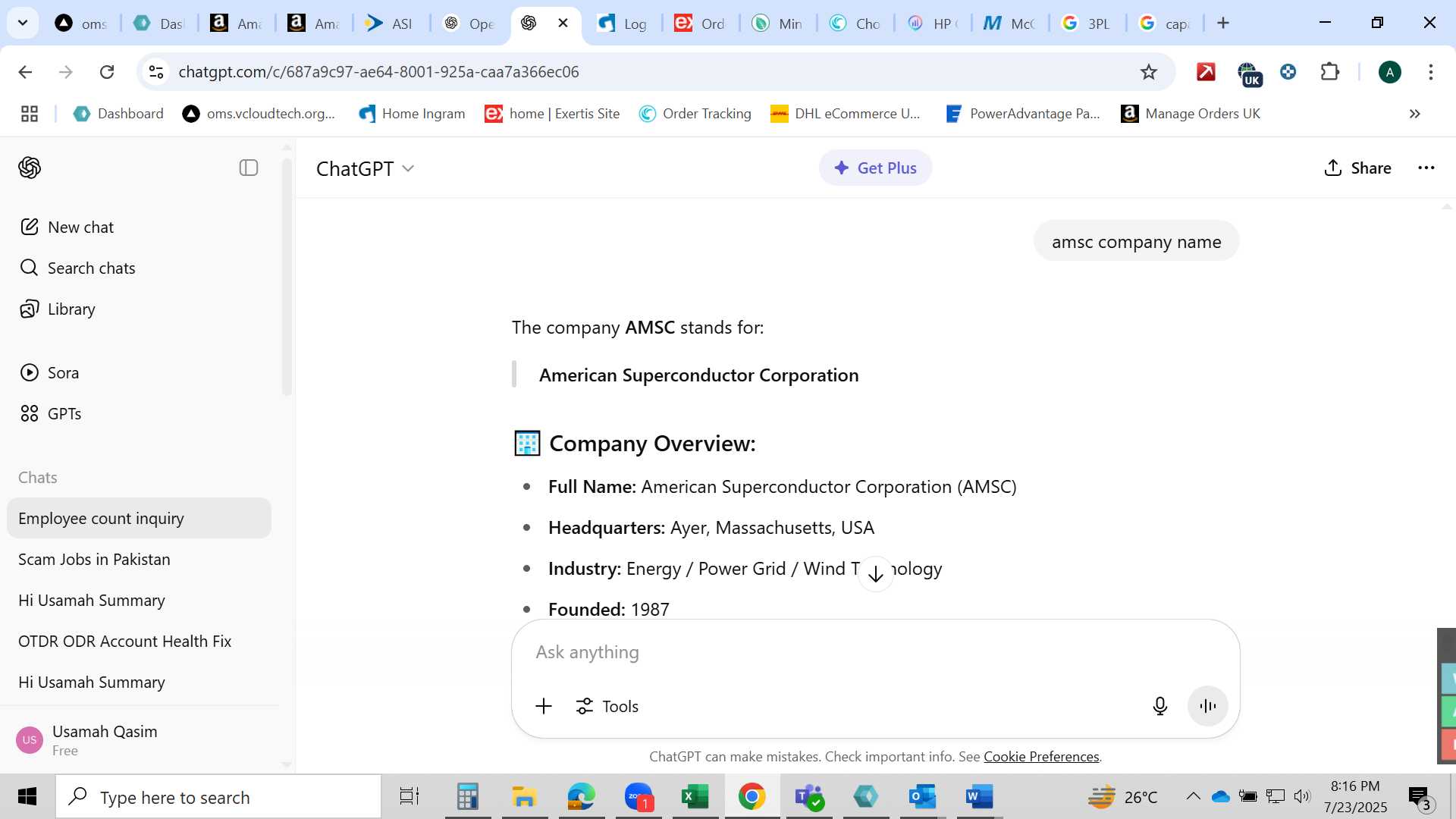Switch to the 3PL Google tab
This screenshot has height=819, width=1456.
[x=1087, y=24]
